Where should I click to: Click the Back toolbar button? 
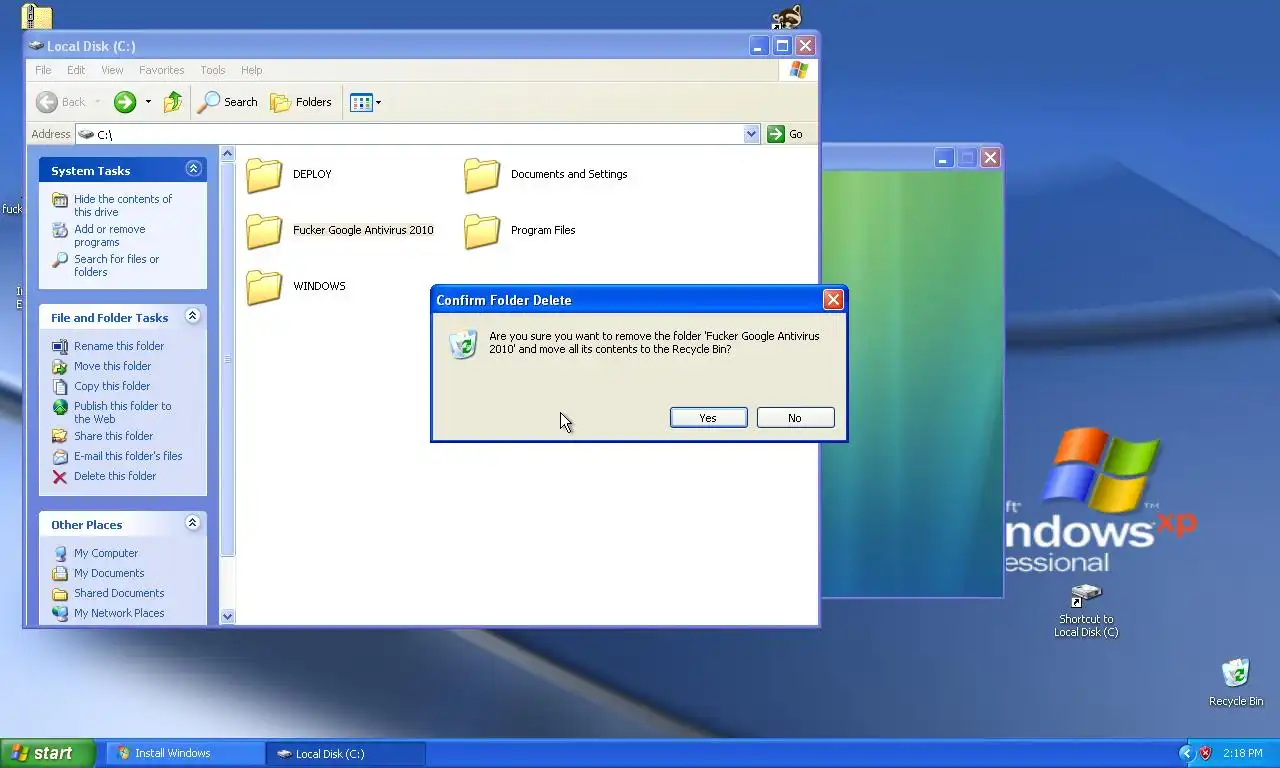(x=62, y=102)
